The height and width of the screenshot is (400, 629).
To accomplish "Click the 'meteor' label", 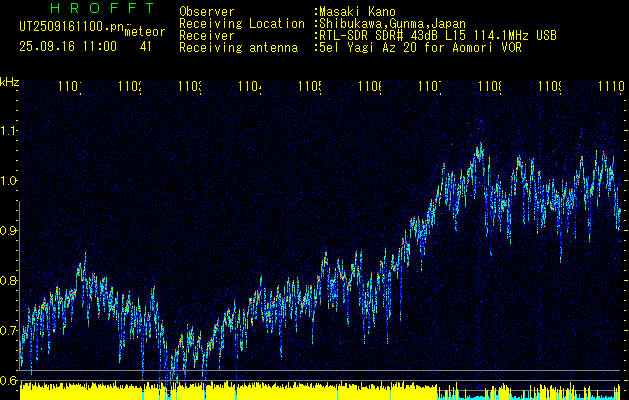I will click(x=145, y=32).
